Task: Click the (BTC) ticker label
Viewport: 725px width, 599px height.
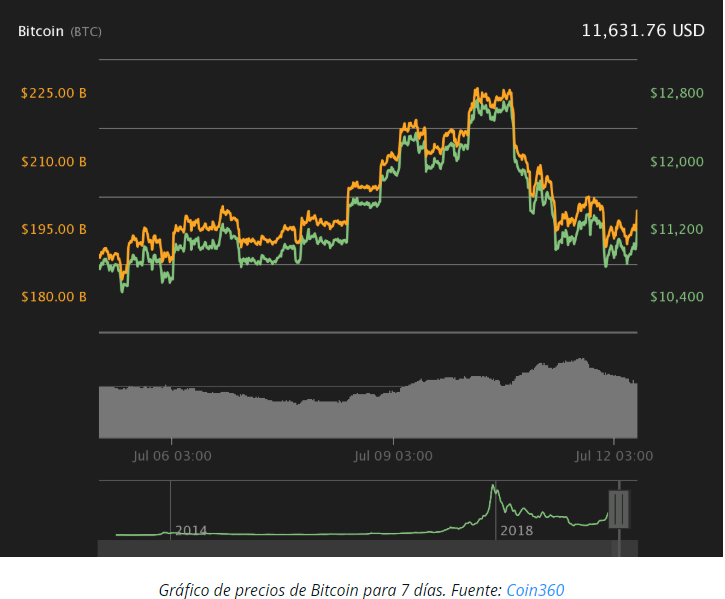Action: [x=85, y=32]
